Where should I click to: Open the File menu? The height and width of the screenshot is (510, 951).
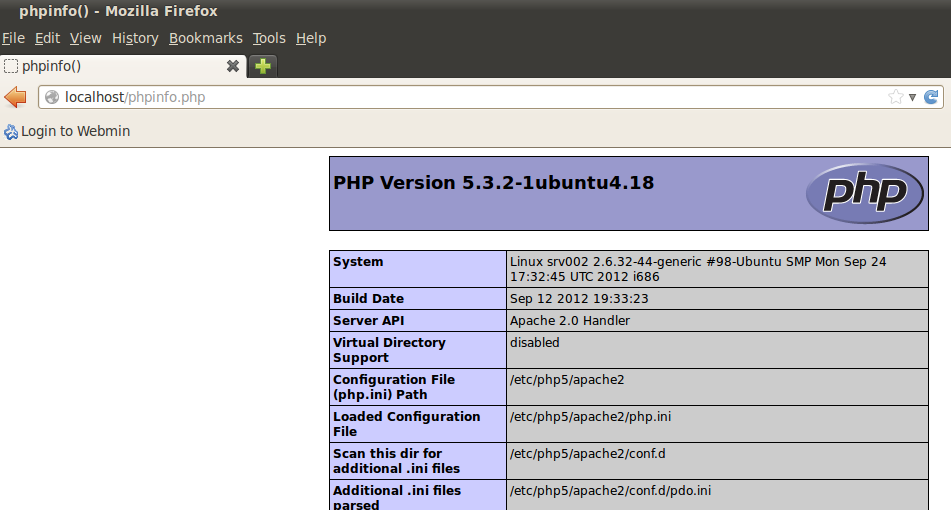[x=13, y=38]
